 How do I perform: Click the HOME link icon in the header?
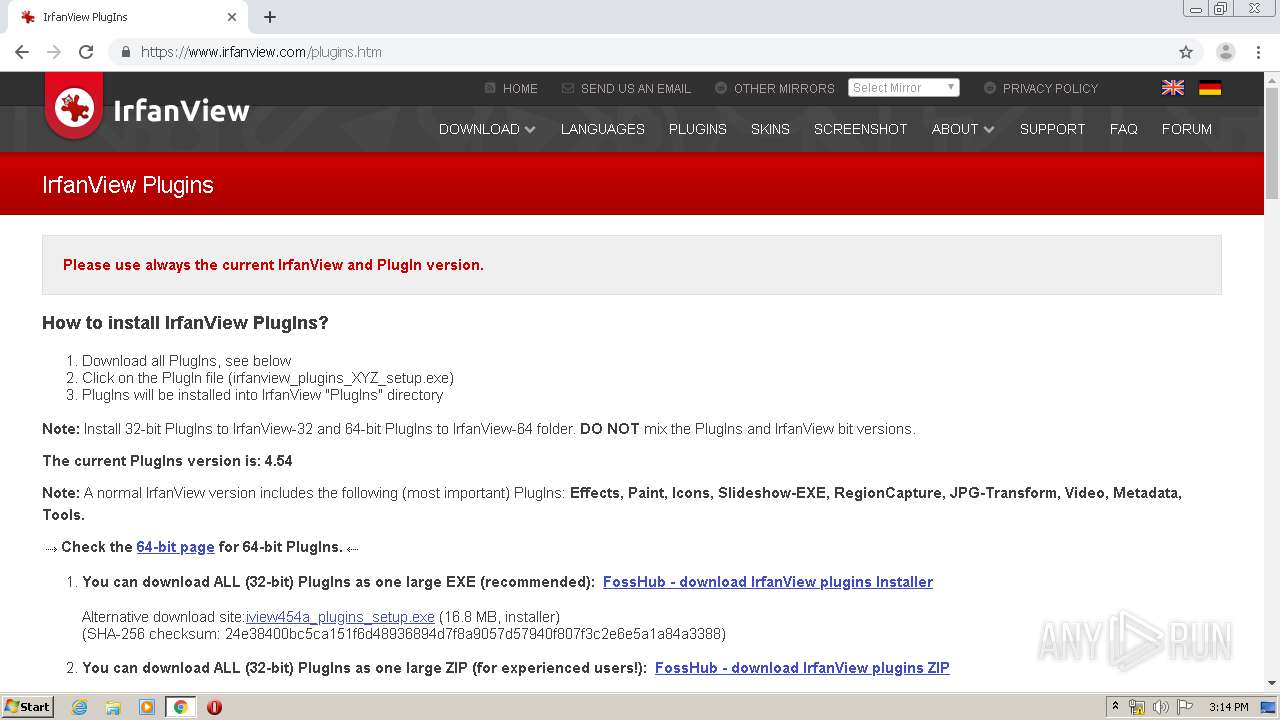pos(490,88)
